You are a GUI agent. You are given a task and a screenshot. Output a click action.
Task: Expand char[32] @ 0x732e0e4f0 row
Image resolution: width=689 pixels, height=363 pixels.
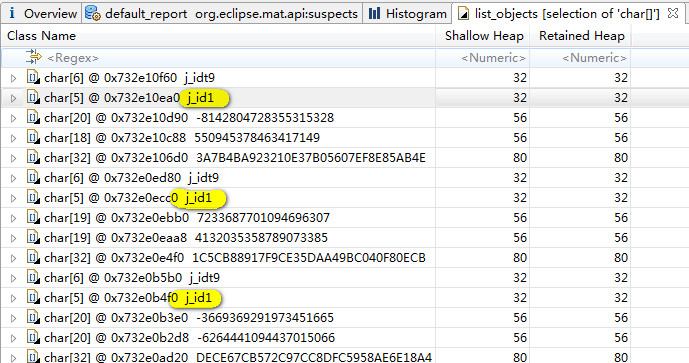(x=14, y=258)
